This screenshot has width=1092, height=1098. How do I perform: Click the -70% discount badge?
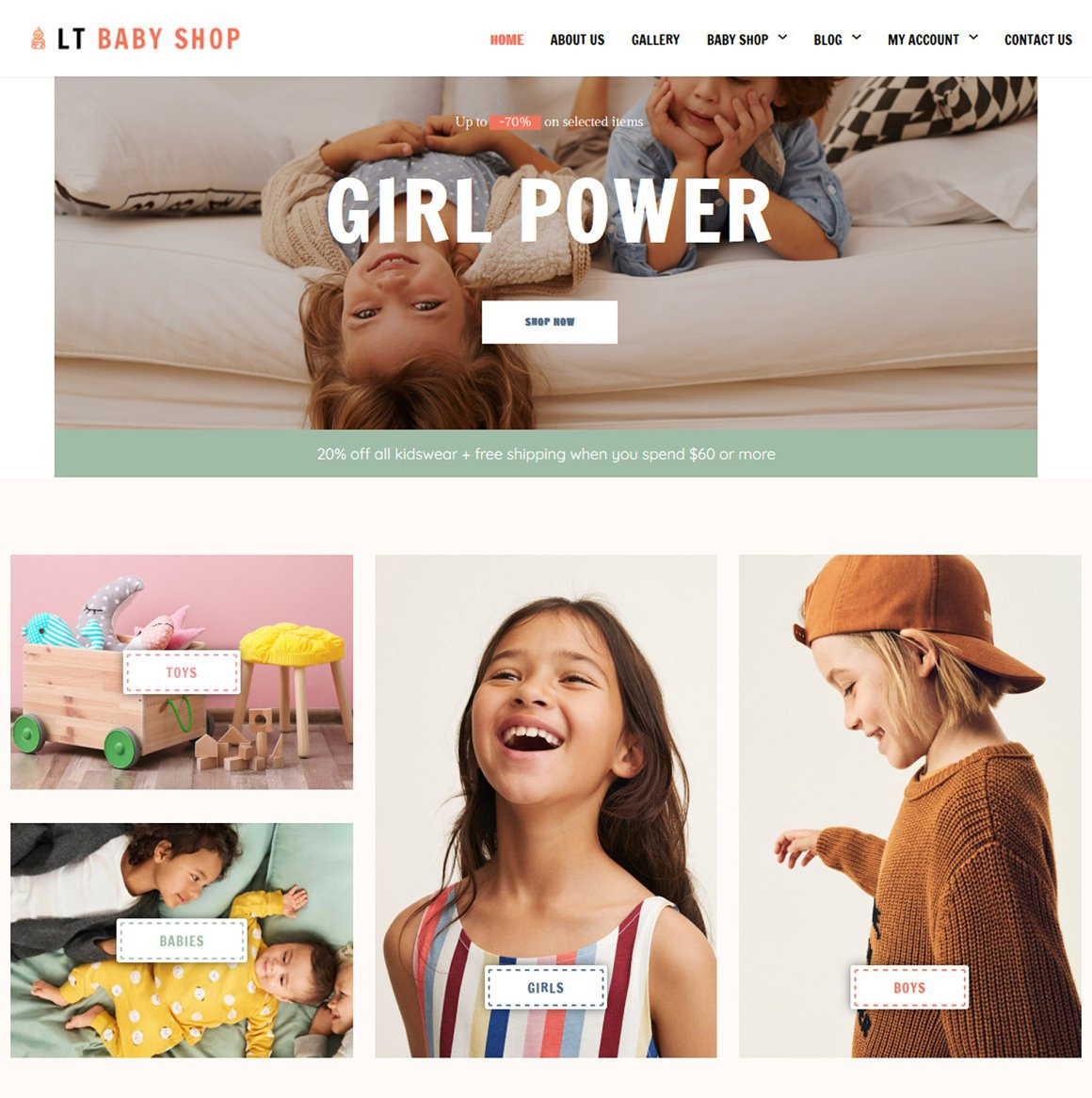[x=515, y=121]
